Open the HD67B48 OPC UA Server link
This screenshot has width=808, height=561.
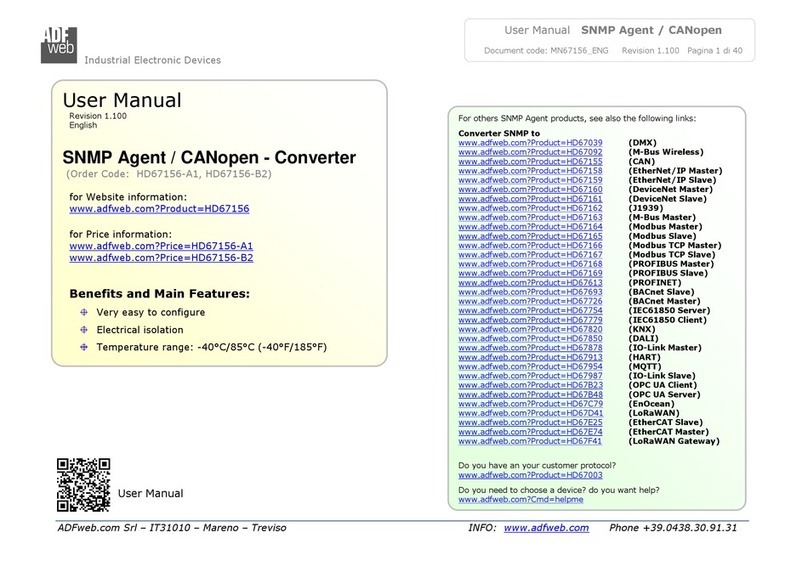(x=530, y=394)
